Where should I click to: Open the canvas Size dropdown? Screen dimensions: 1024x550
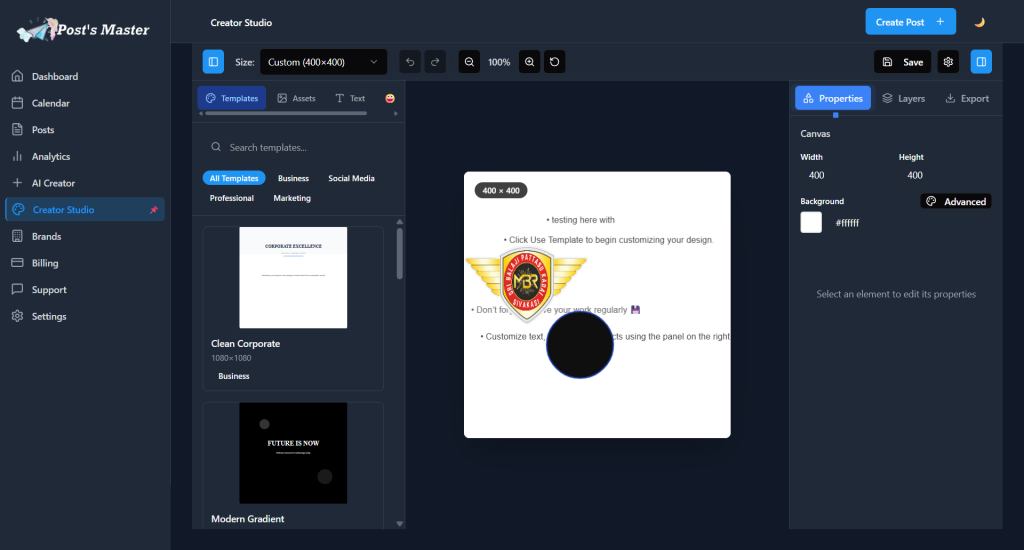click(323, 62)
